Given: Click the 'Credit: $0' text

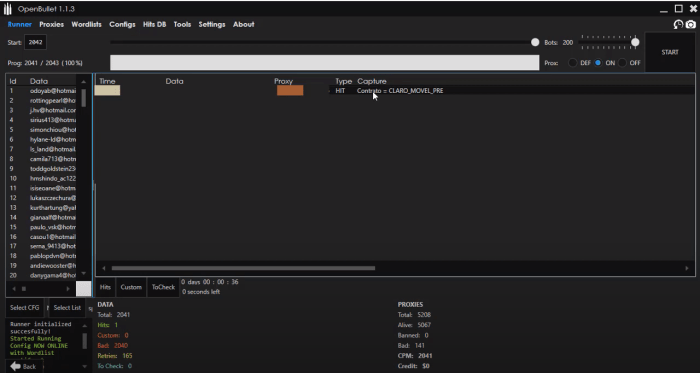Looking at the screenshot, I should tap(413, 366).
